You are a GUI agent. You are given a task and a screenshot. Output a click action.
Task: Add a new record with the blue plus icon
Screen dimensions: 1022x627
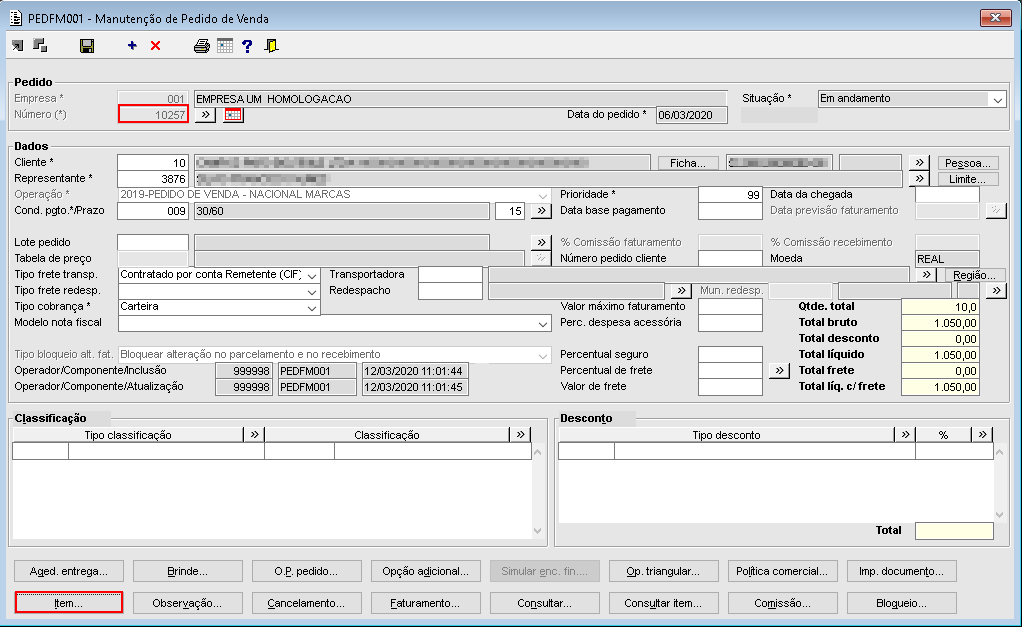pos(132,46)
